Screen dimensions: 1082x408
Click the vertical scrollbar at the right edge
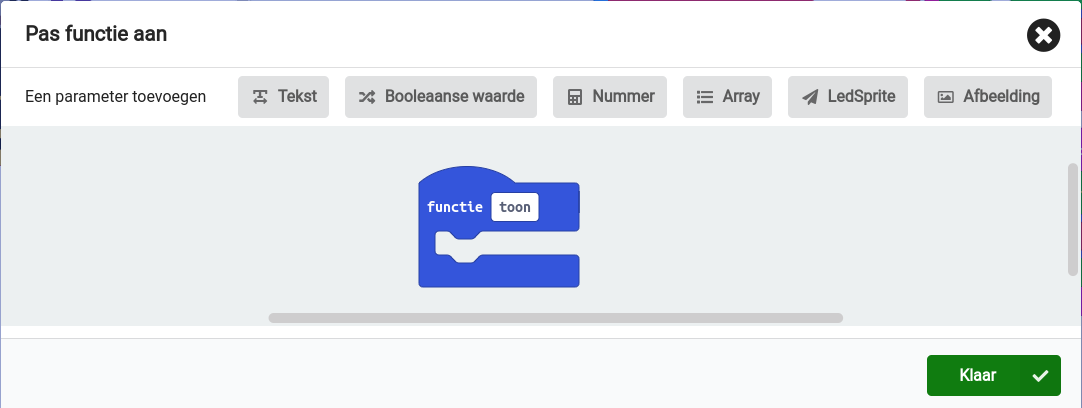[x=1073, y=219]
